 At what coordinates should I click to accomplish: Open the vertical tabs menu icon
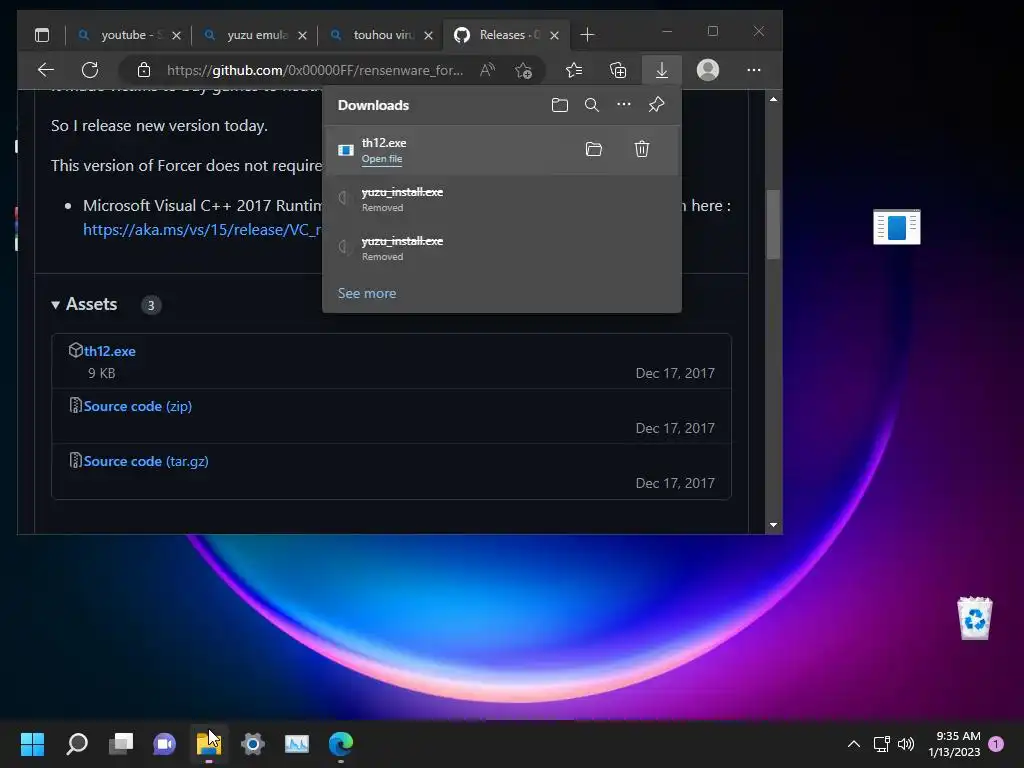point(42,35)
